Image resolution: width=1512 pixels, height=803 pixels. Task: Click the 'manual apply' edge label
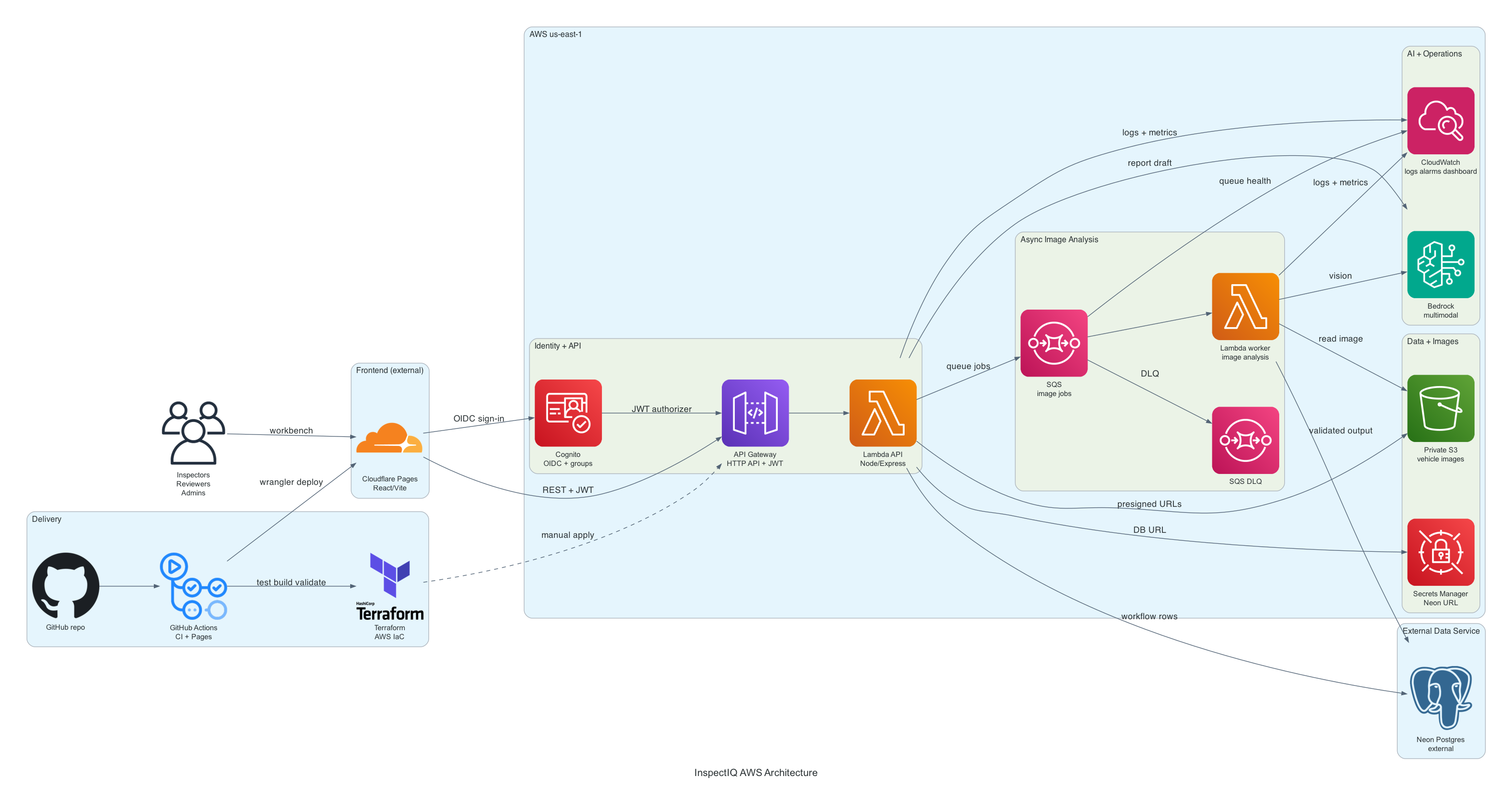[x=567, y=535]
